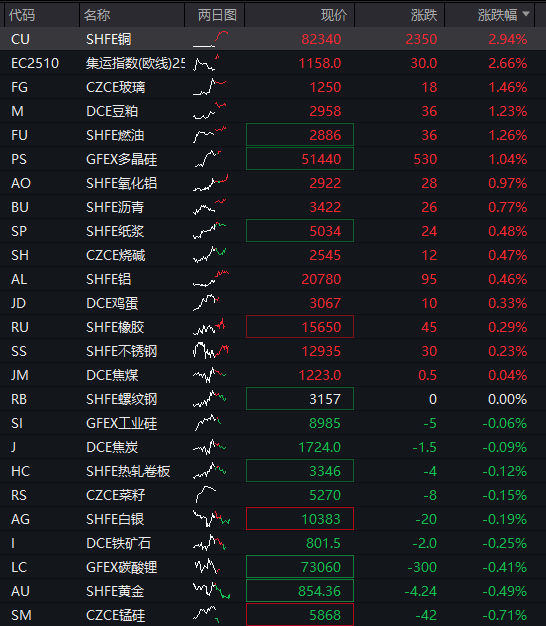Click the boxed price 854.36
The width and height of the screenshot is (546, 626).
click(x=300, y=590)
